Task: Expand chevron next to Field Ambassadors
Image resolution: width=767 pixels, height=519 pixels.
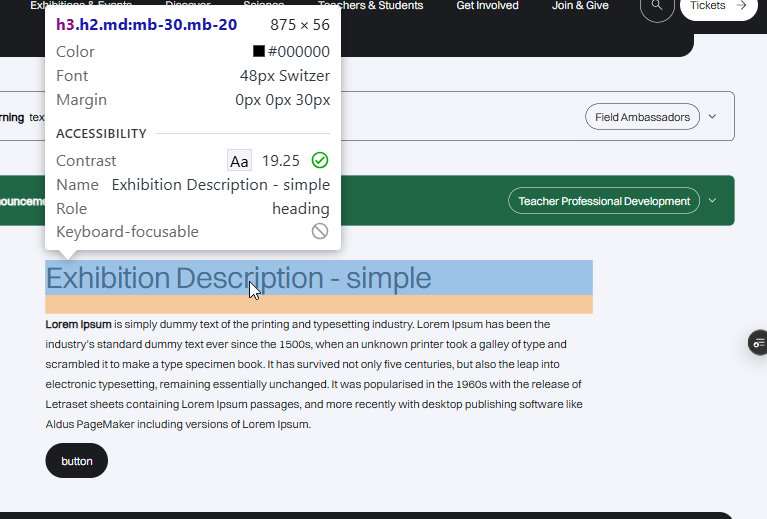Action: coord(712,116)
